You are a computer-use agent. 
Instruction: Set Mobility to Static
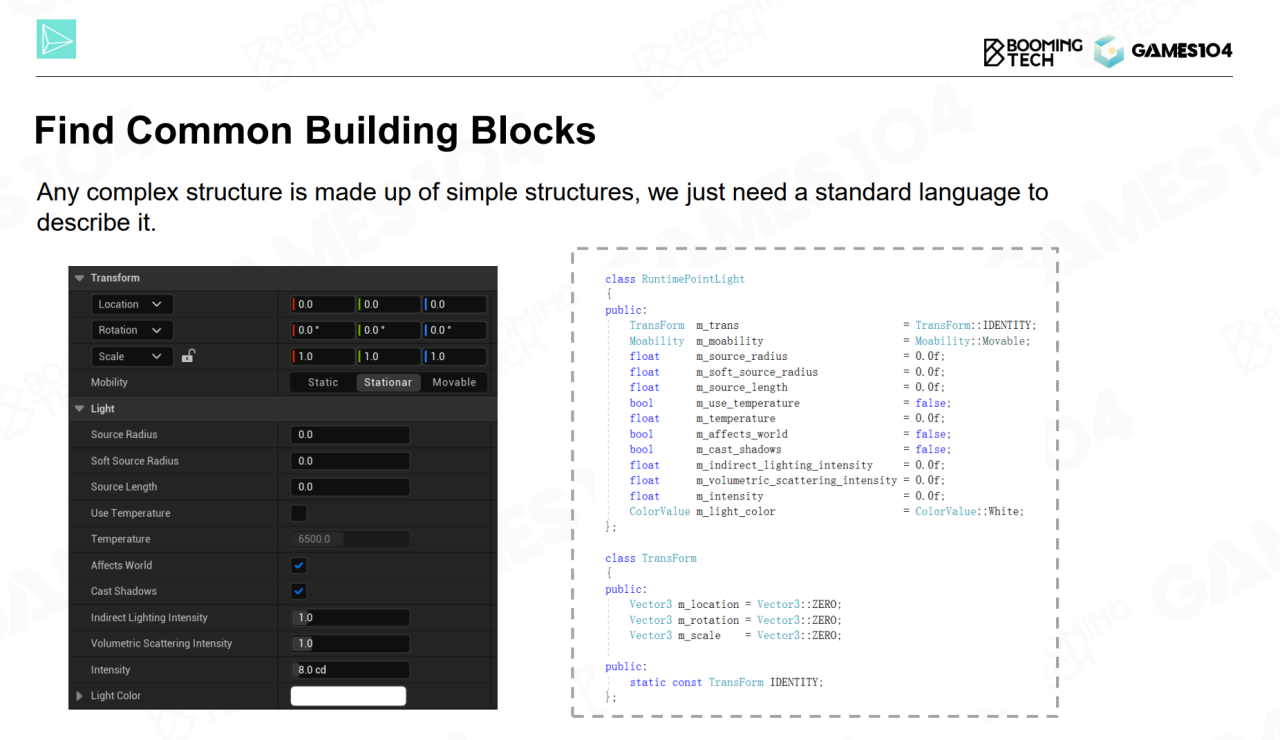tap(323, 382)
